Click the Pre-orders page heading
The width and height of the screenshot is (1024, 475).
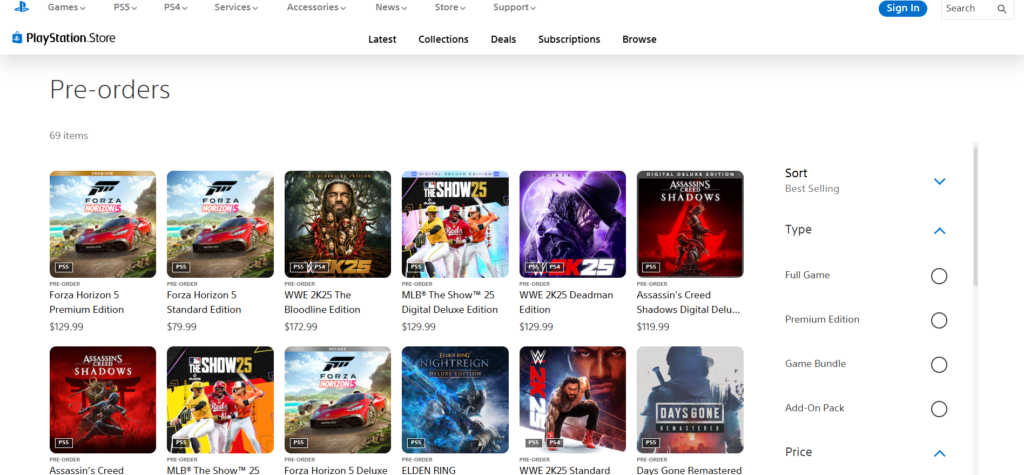[x=110, y=90]
